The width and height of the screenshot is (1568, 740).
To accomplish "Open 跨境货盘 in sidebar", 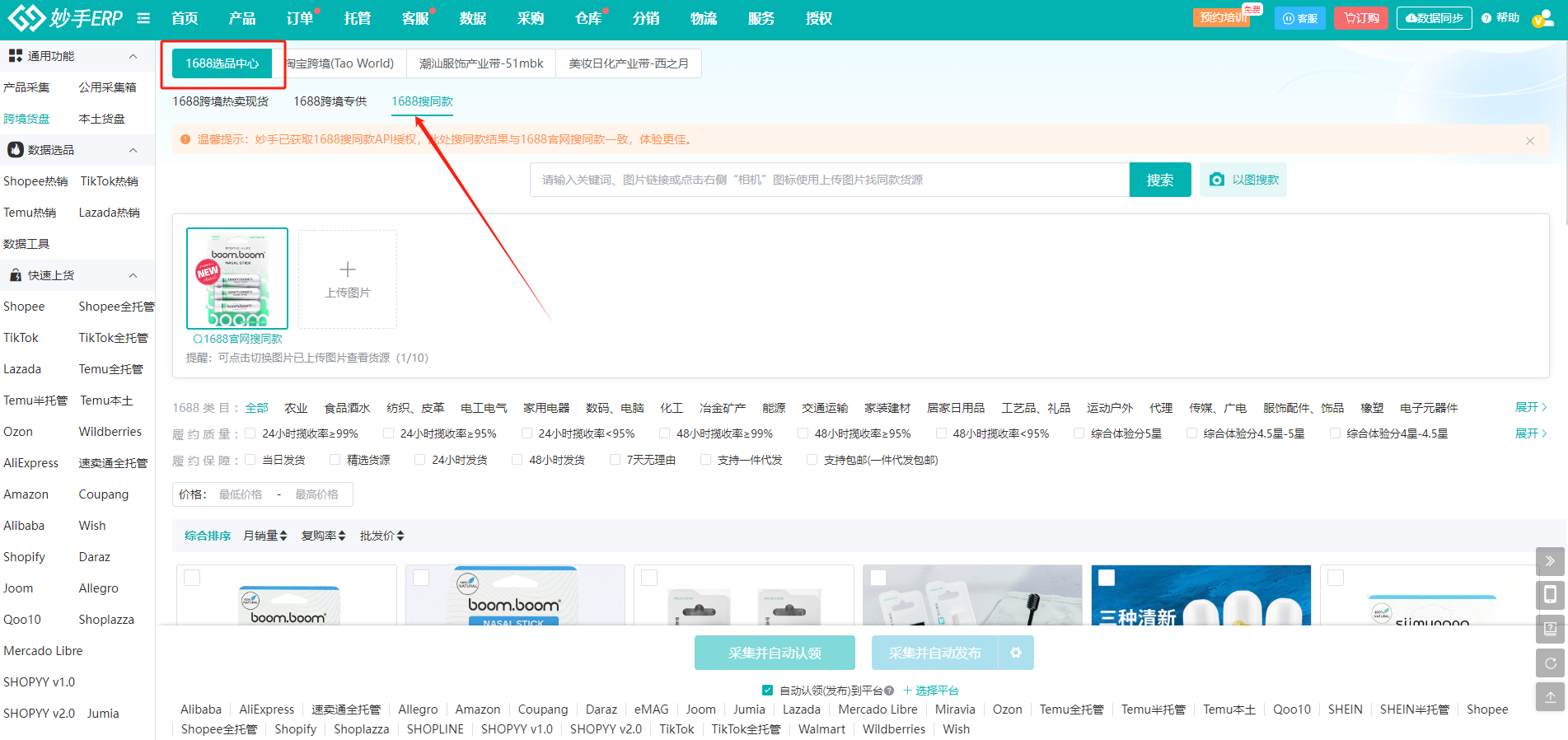I will pyautogui.click(x=26, y=119).
